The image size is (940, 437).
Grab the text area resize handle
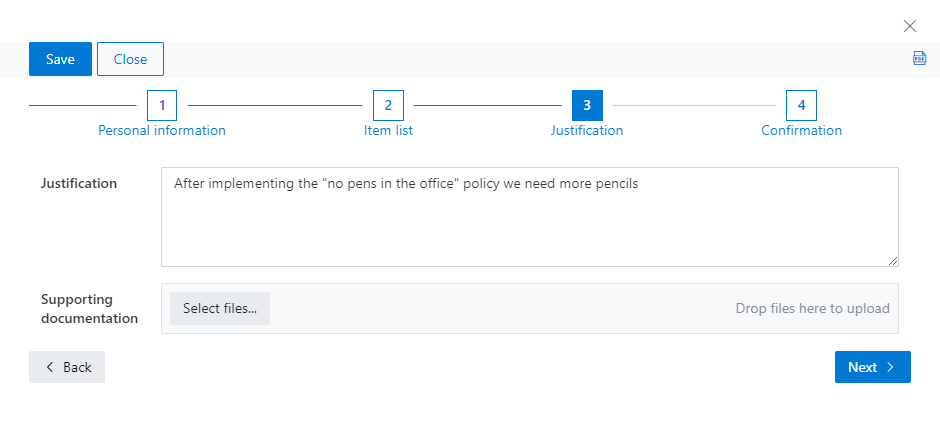(x=893, y=261)
